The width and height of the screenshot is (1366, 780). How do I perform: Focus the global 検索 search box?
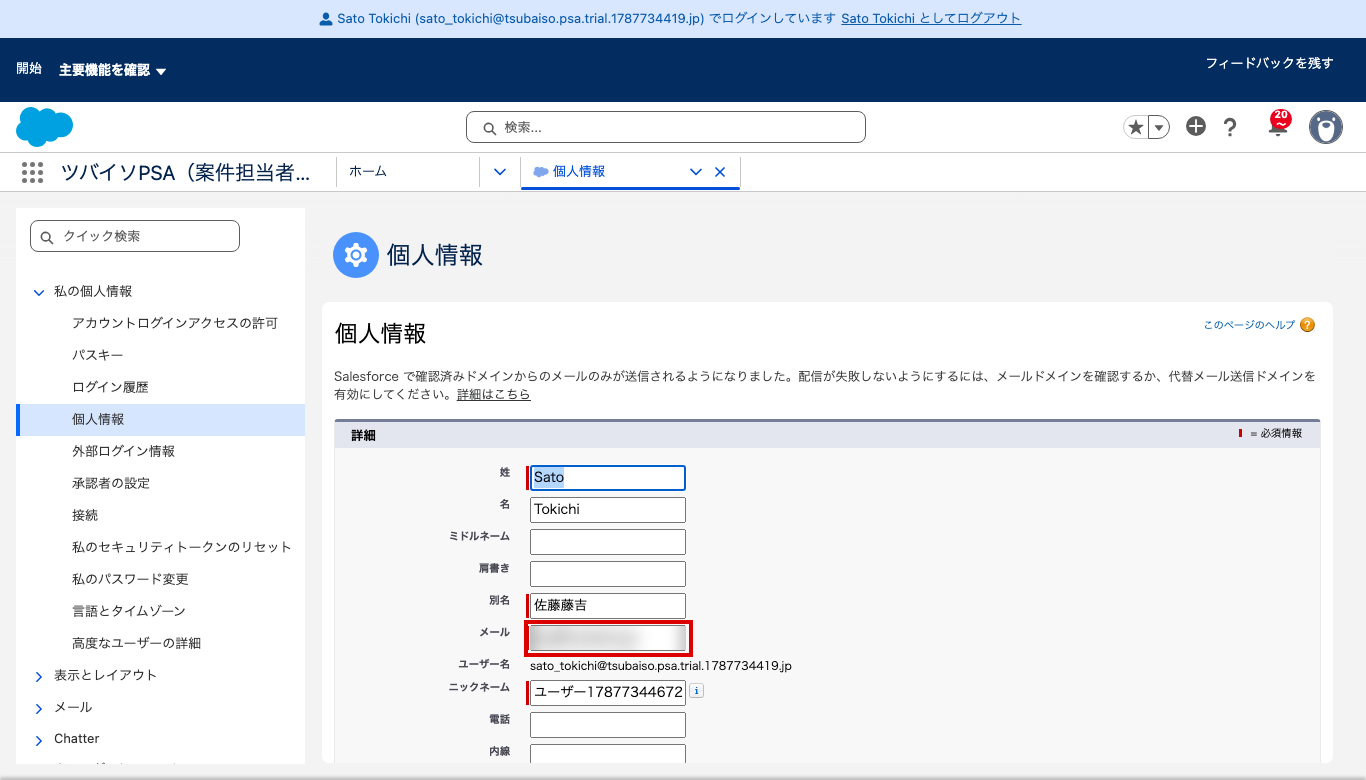click(666, 127)
